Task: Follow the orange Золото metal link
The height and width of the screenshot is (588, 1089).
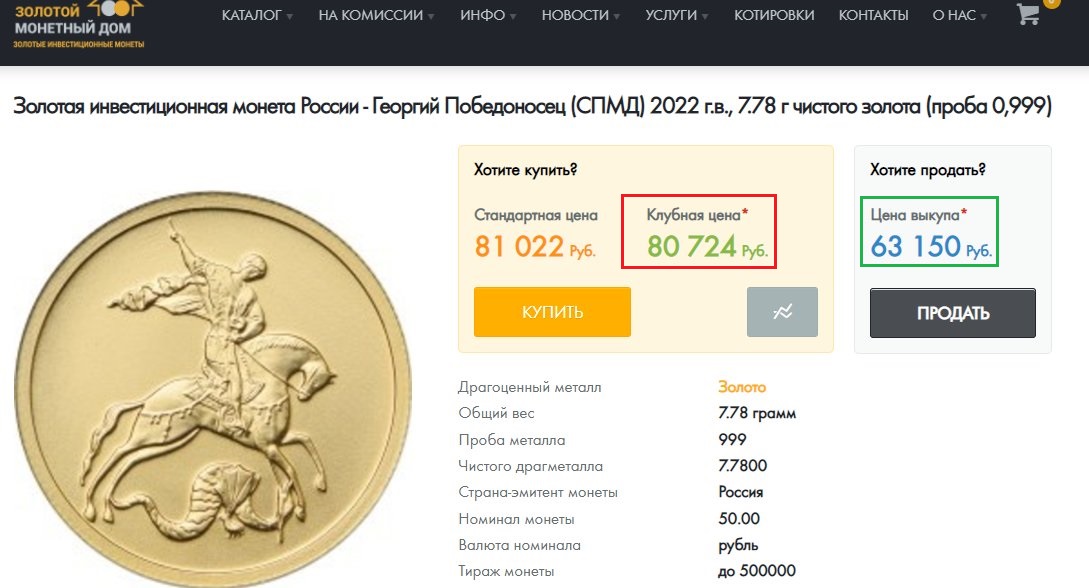Action: [x=742, y=387]
